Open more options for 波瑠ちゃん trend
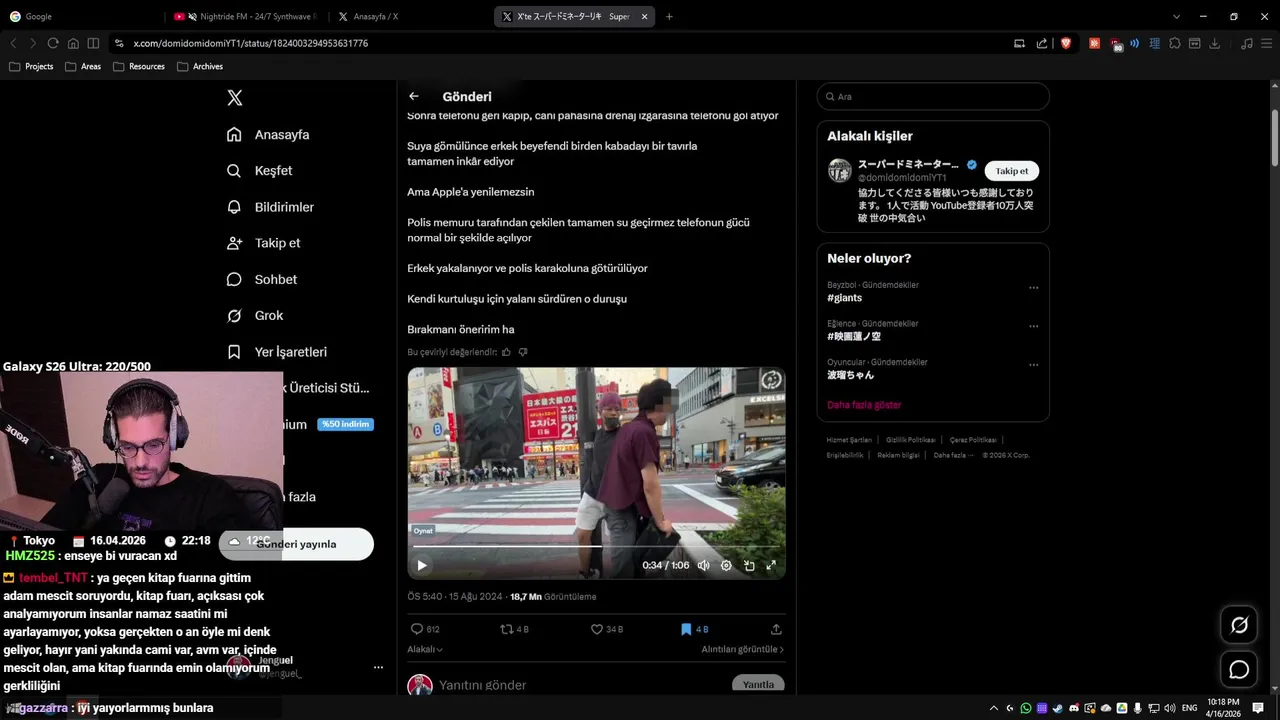 click(1034, 365)
